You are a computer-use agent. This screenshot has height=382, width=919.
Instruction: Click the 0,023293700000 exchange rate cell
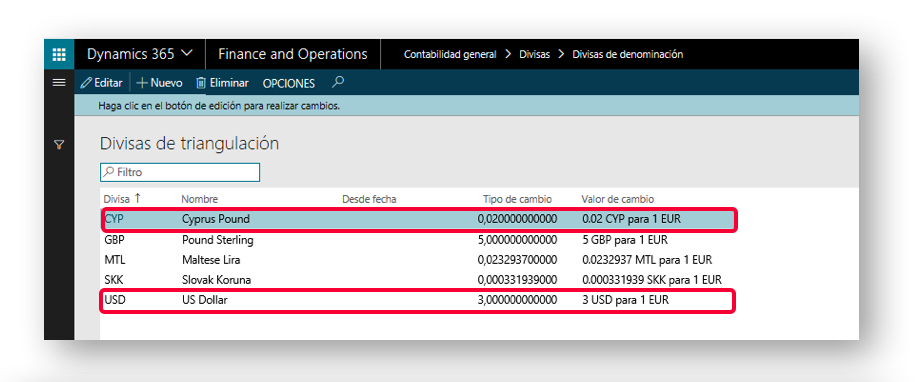click(517, 260)
